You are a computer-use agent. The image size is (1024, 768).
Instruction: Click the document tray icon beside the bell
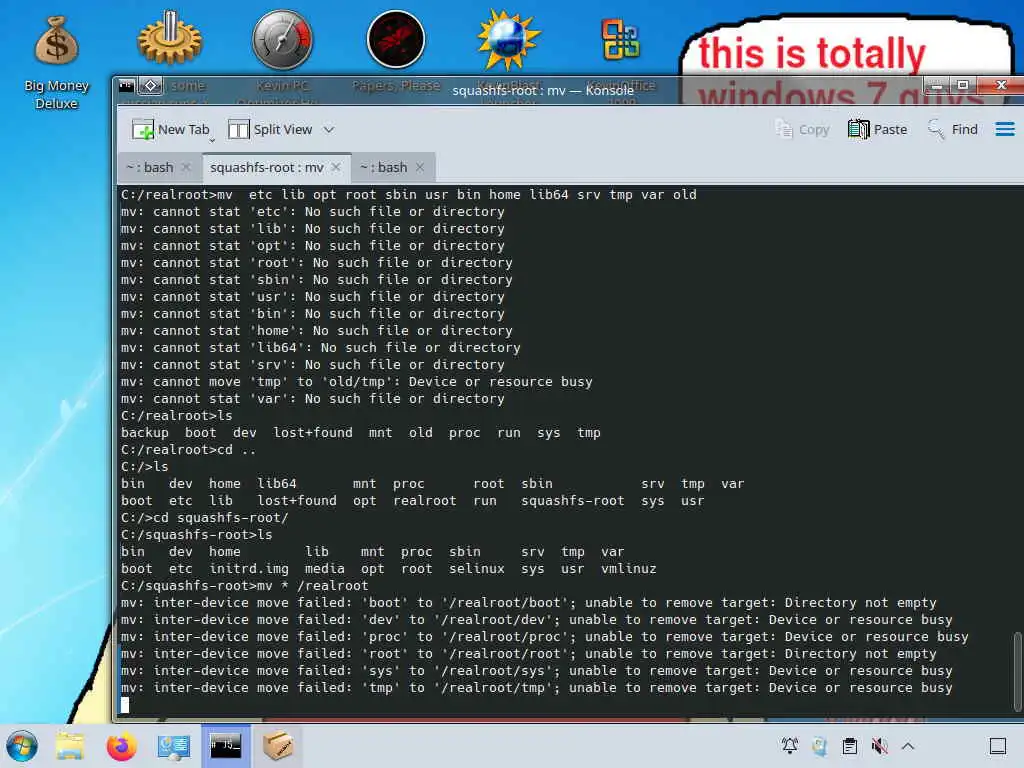820,746
